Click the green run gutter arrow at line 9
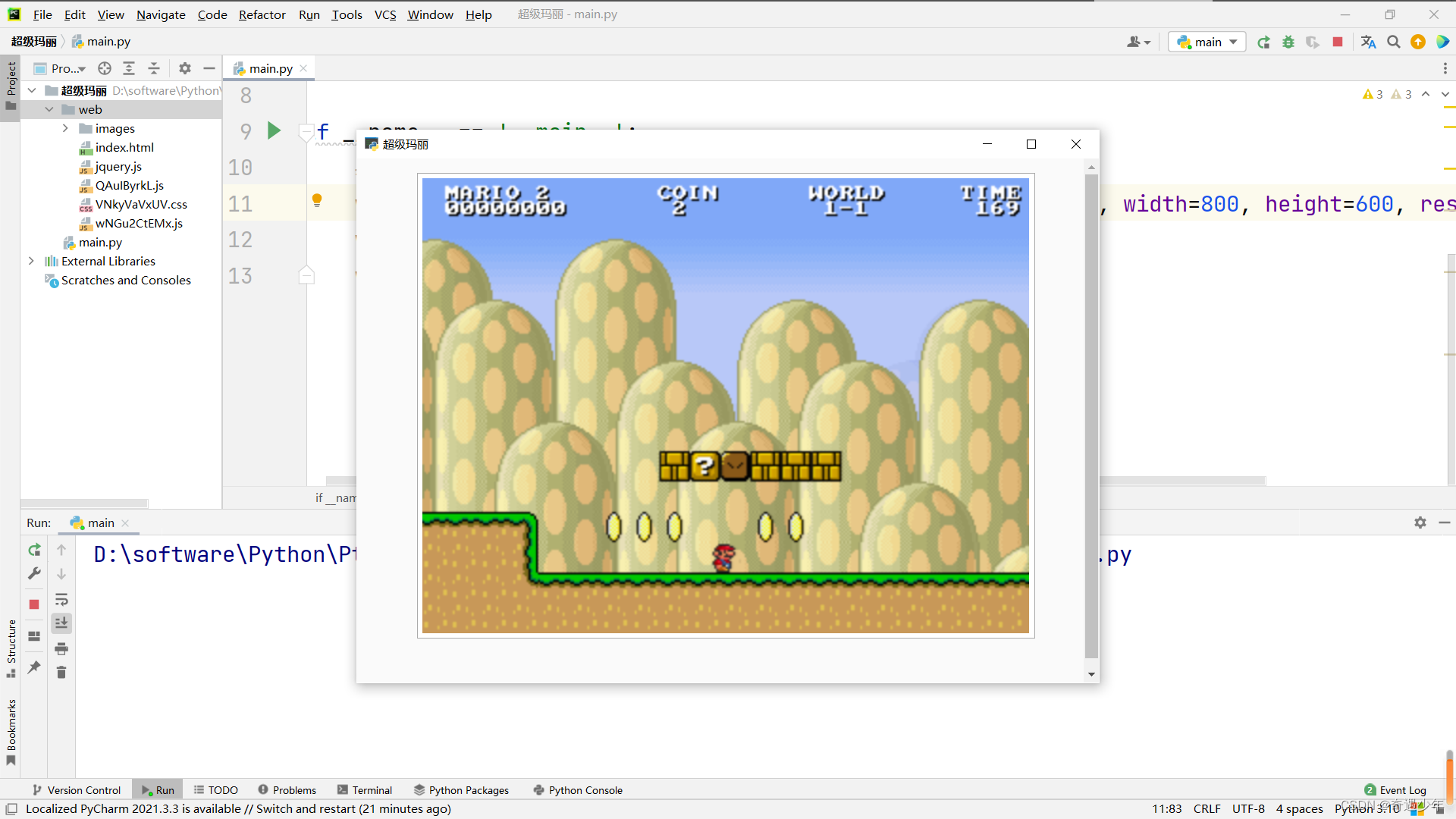 (274, 130)
